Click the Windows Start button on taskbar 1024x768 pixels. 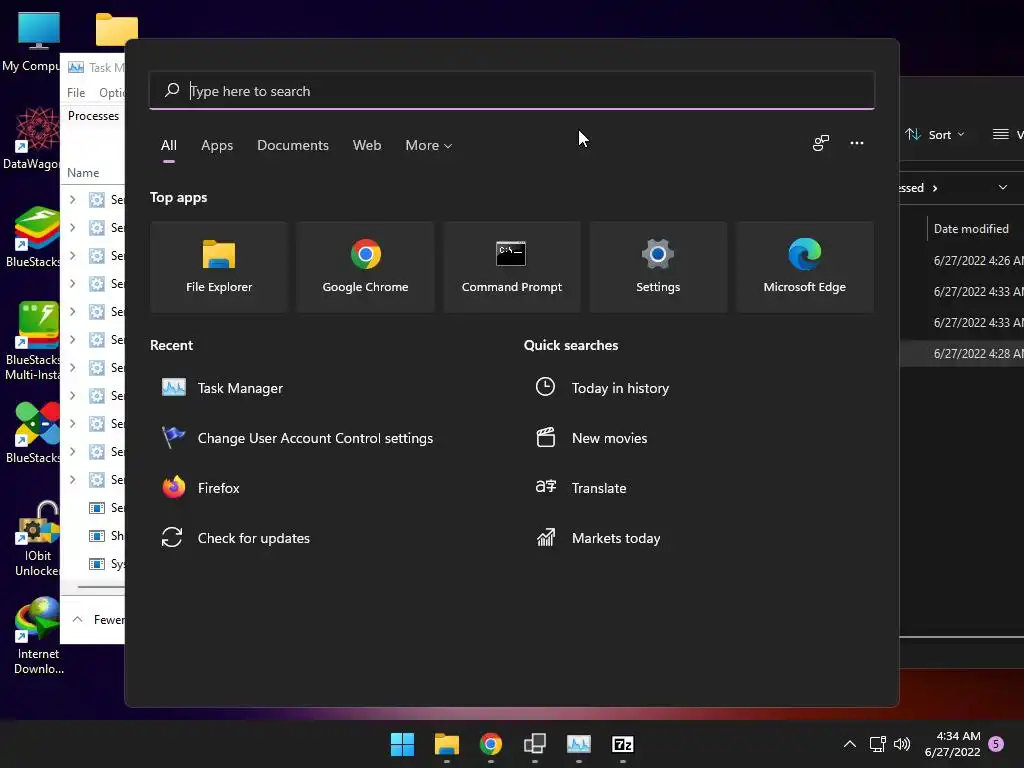point(402,744)
